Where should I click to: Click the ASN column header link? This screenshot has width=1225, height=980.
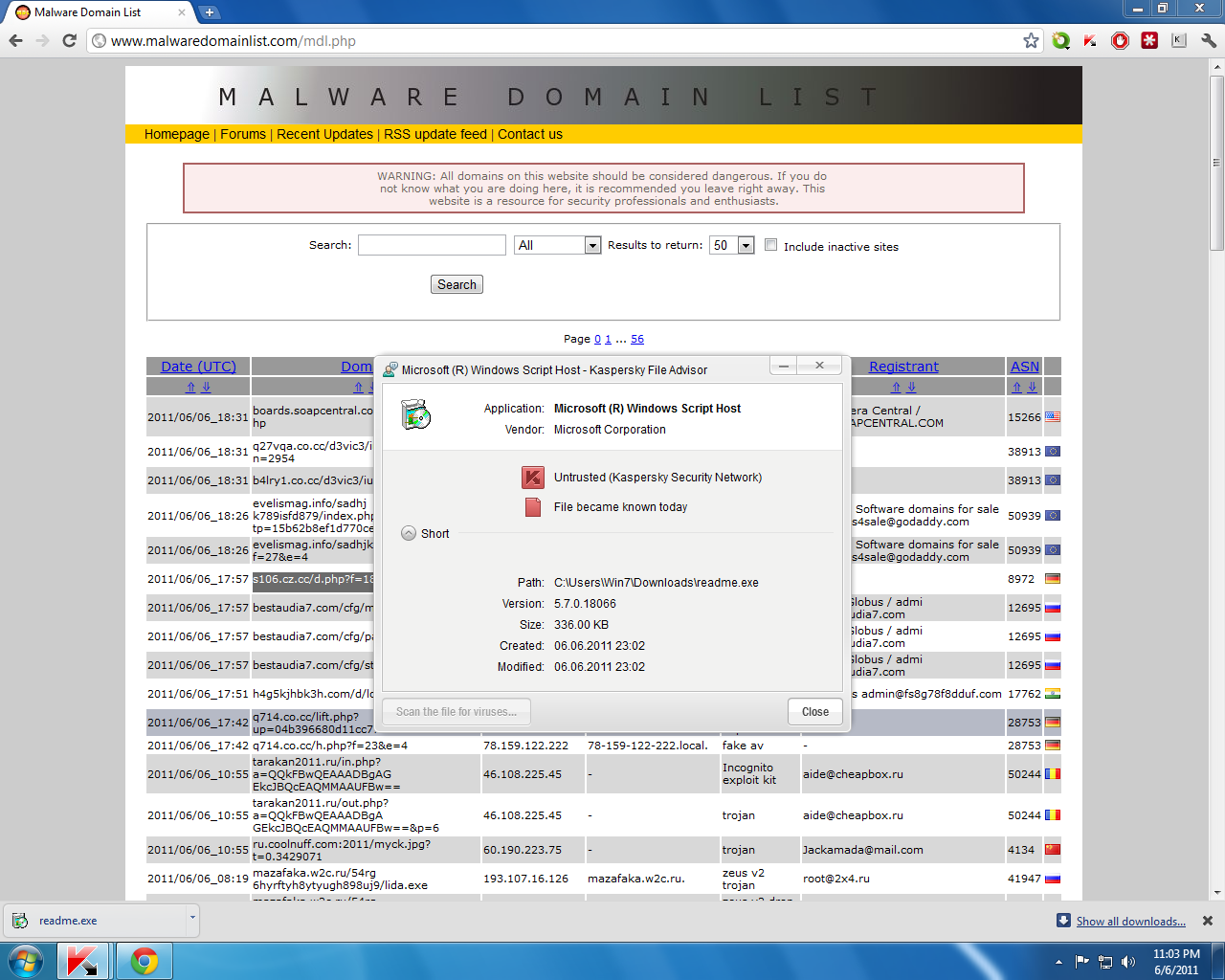[x=1025, y=366]
